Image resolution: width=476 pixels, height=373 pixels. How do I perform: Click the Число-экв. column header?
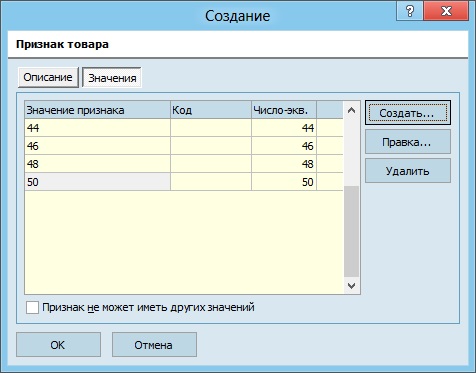pyautogui.click(x=284, y=110)
